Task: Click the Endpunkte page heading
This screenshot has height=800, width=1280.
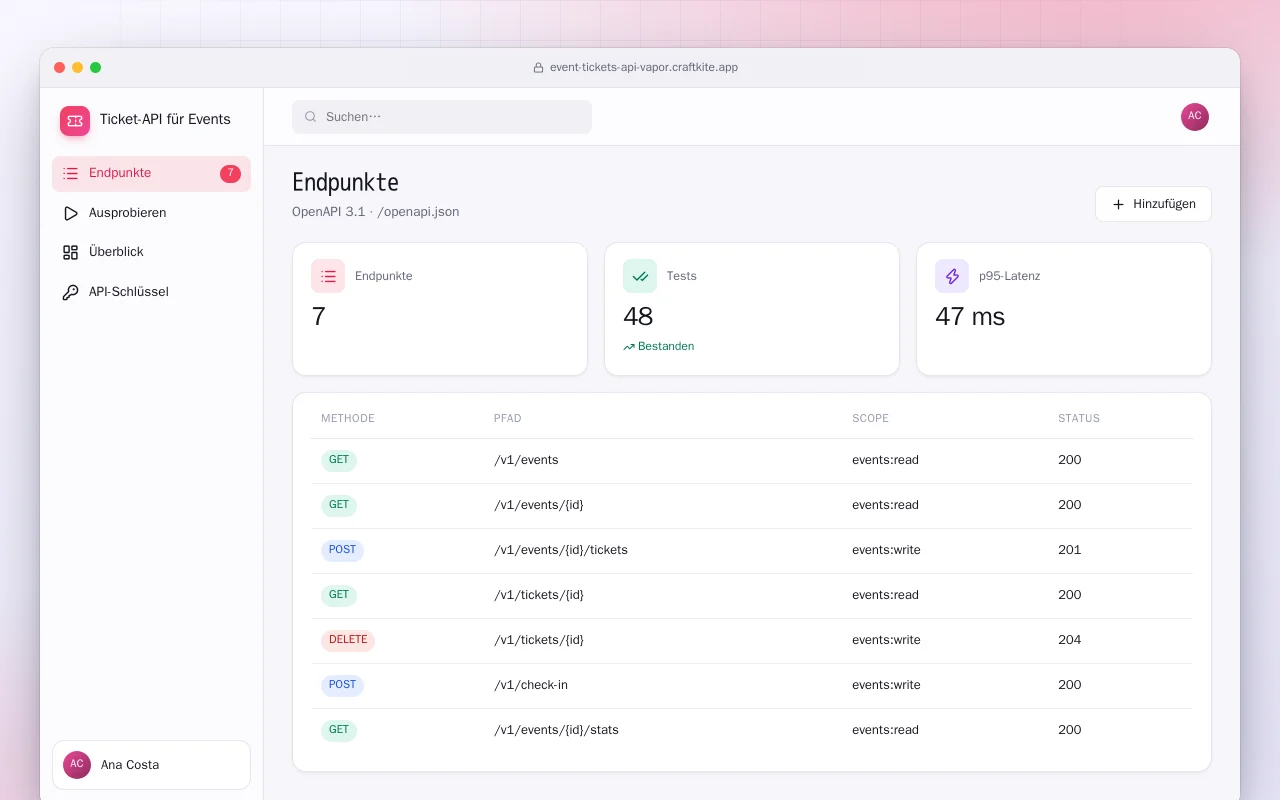Action: [345, 183]
